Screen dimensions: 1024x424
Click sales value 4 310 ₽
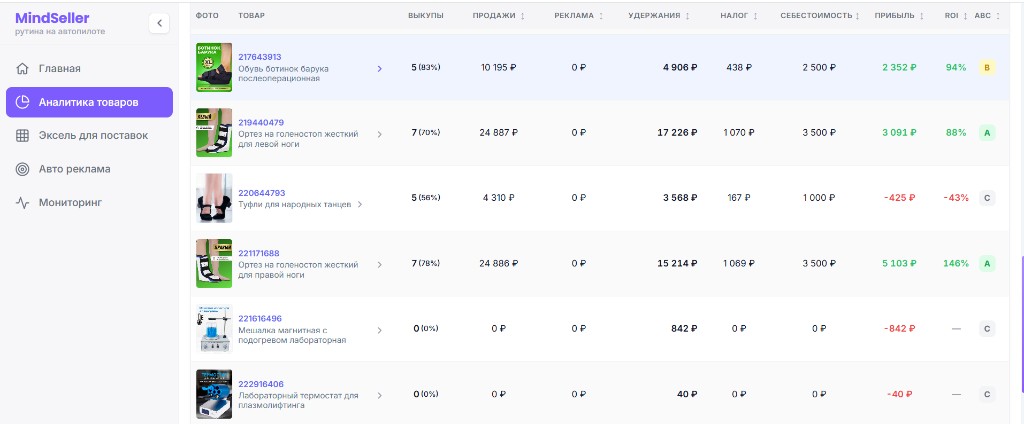498,198
